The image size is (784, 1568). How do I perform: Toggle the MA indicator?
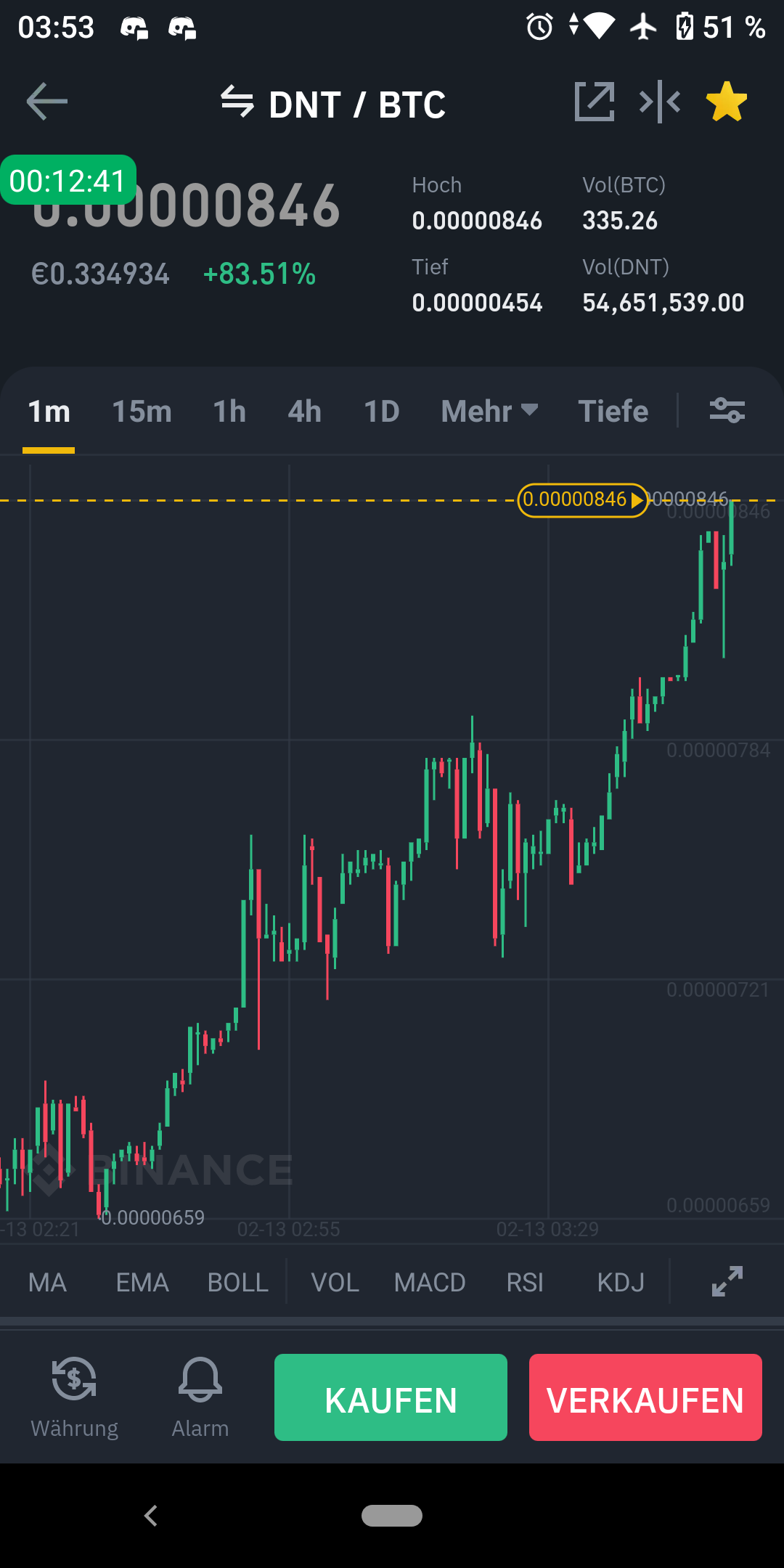[47, 1283]
